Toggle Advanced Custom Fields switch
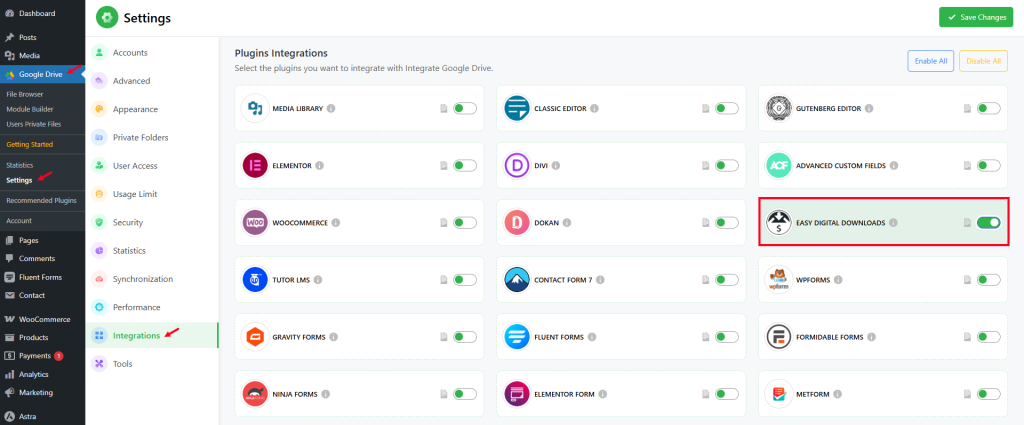1024x425 pixels. (989, 166)
